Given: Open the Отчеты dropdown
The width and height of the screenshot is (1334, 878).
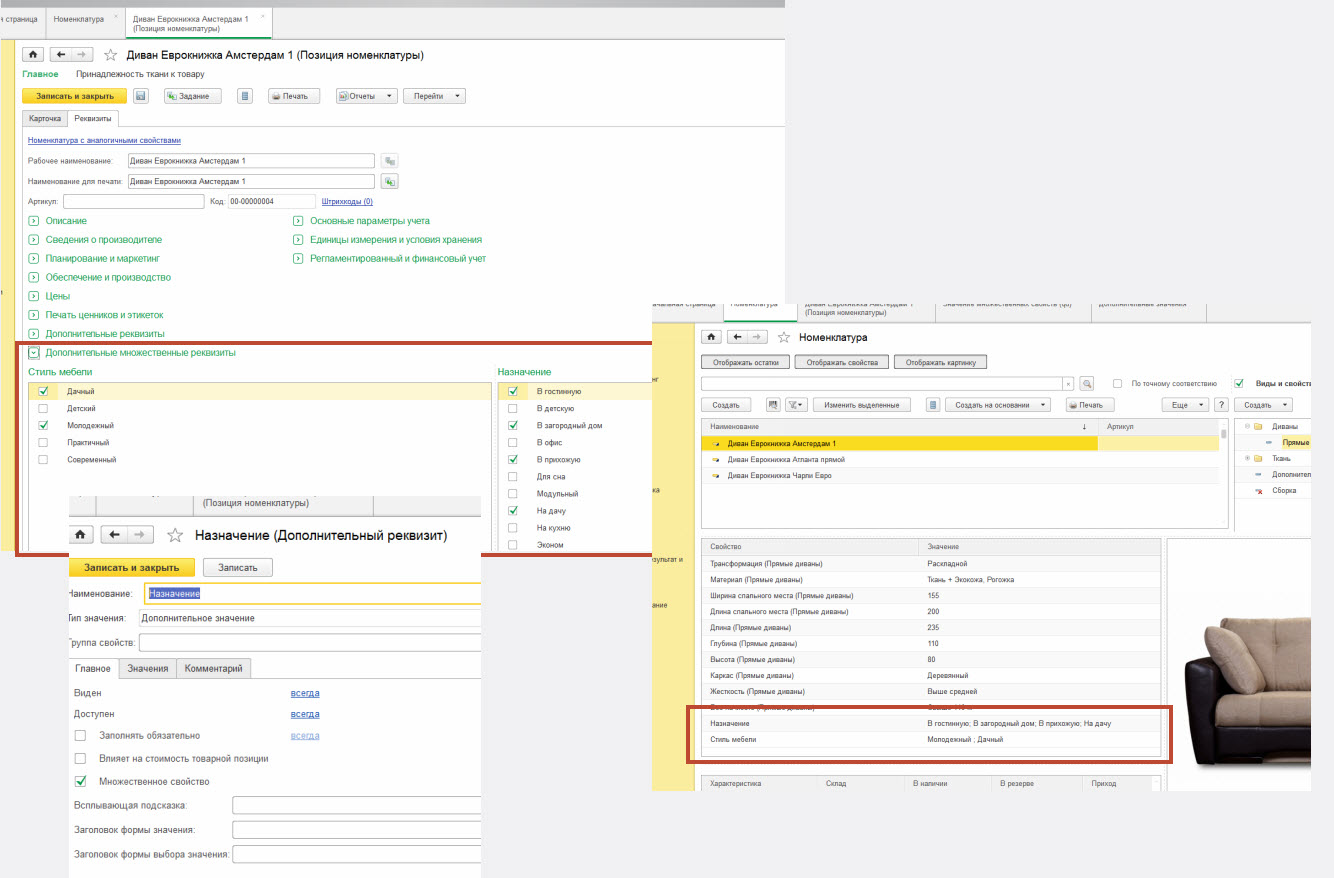Looking at the screenshot, I should pyautogui.click(x=367, y=96).
